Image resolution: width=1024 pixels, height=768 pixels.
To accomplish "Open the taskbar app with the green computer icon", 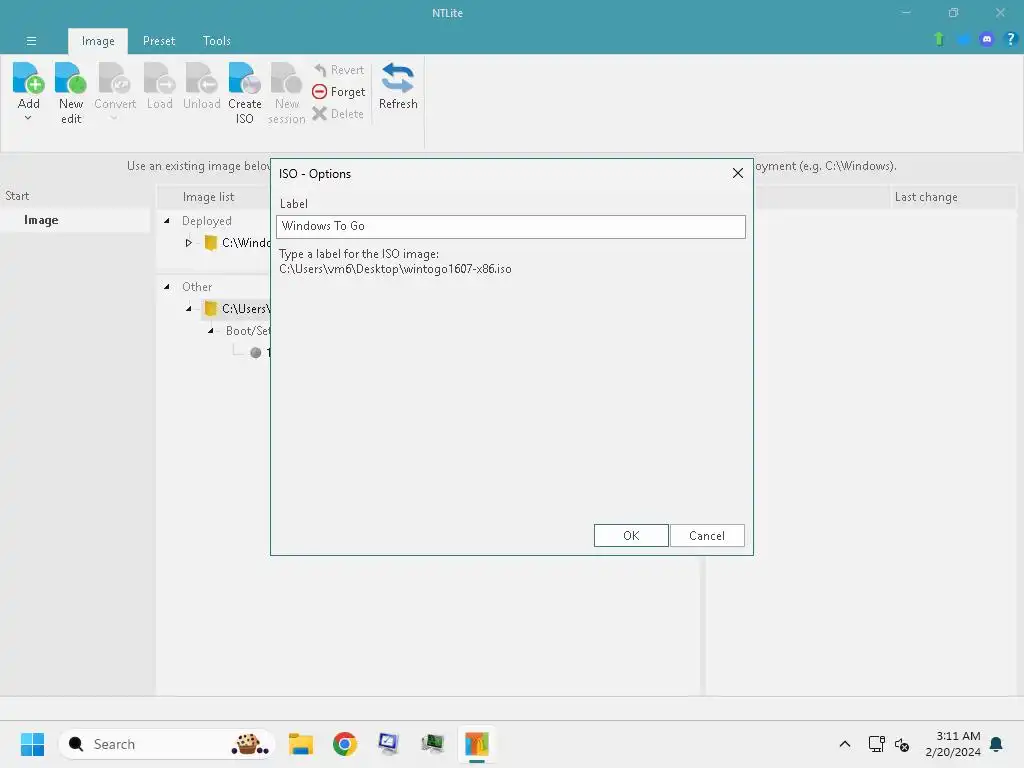I will coord(432,744).
